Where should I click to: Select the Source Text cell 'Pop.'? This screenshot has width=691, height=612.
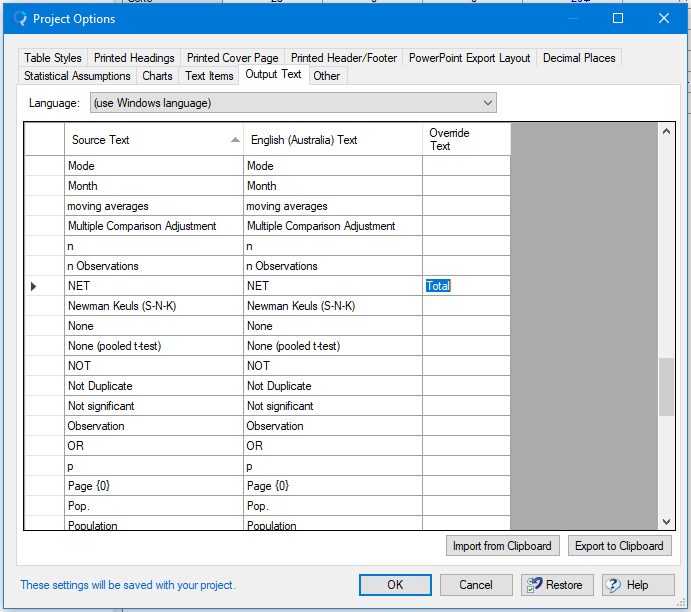154,506
